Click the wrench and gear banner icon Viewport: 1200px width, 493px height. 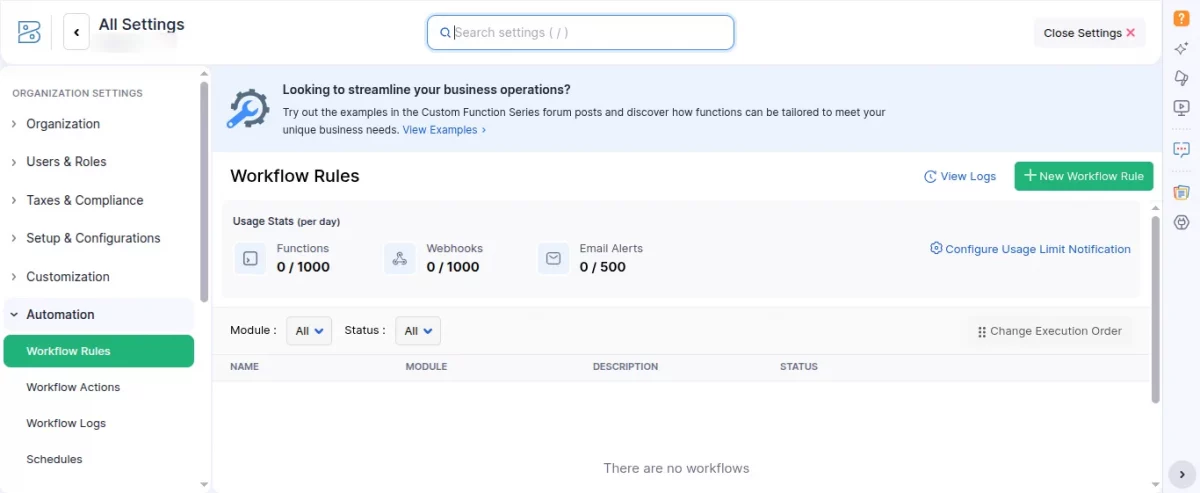pos(246,109)
